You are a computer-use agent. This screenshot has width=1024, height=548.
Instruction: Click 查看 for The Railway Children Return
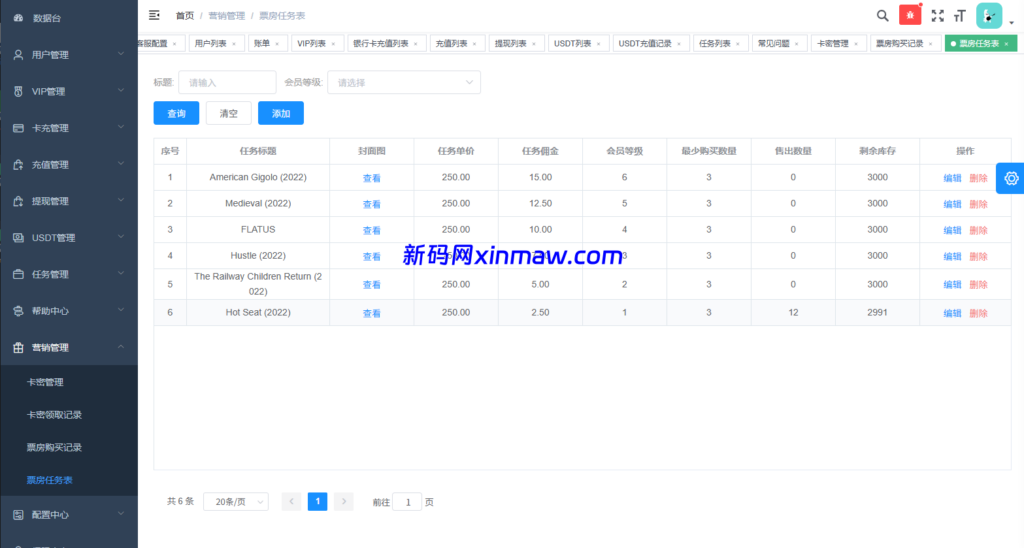tap(372, 284)
